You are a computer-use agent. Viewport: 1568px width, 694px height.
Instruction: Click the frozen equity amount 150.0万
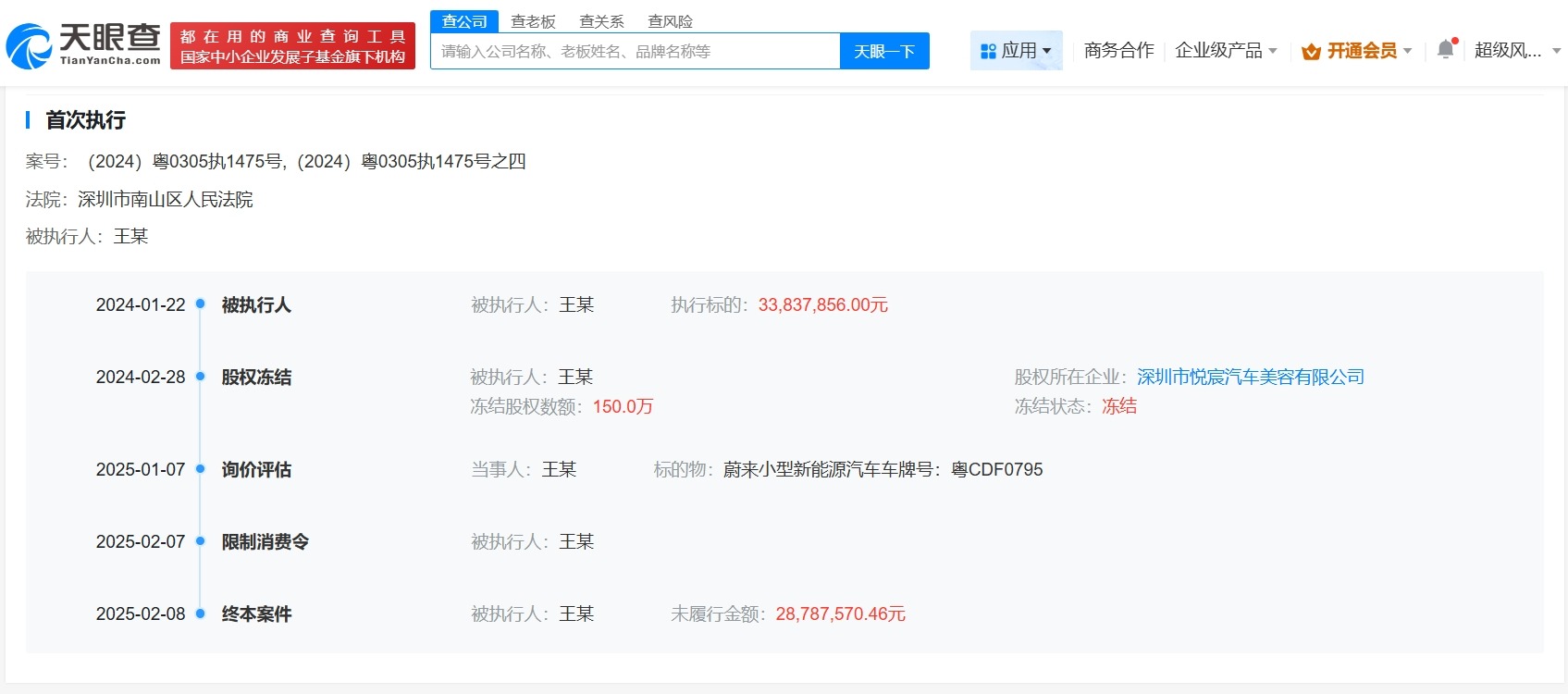[623, 406]
